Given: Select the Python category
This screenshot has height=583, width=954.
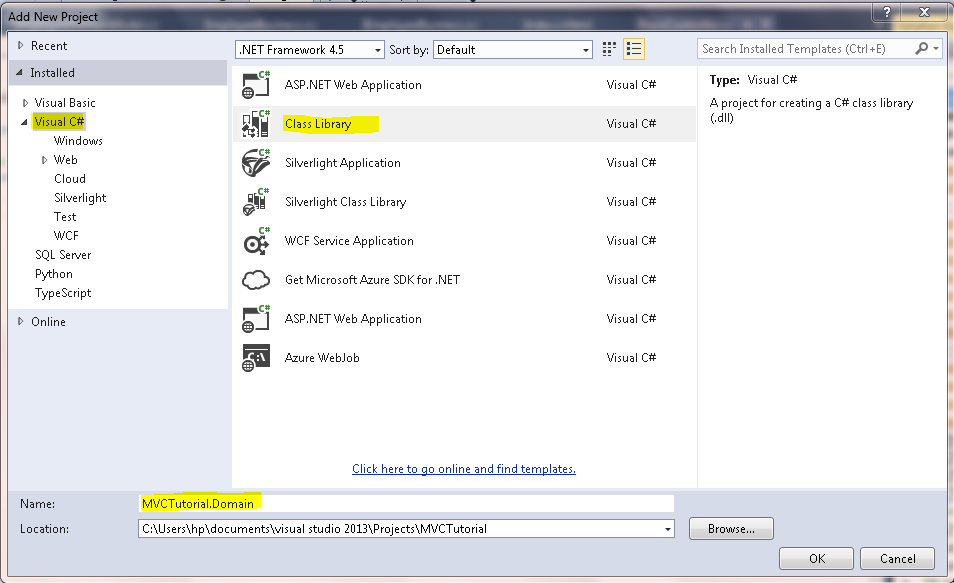Looking at the screenshot, I should (x=54, y=274).
